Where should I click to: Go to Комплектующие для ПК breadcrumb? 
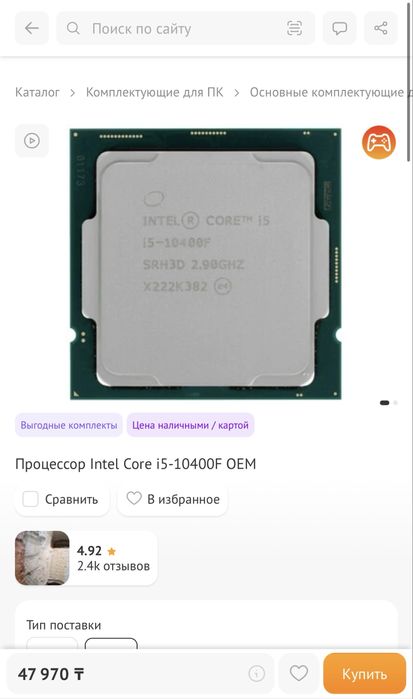pos(154,92)
